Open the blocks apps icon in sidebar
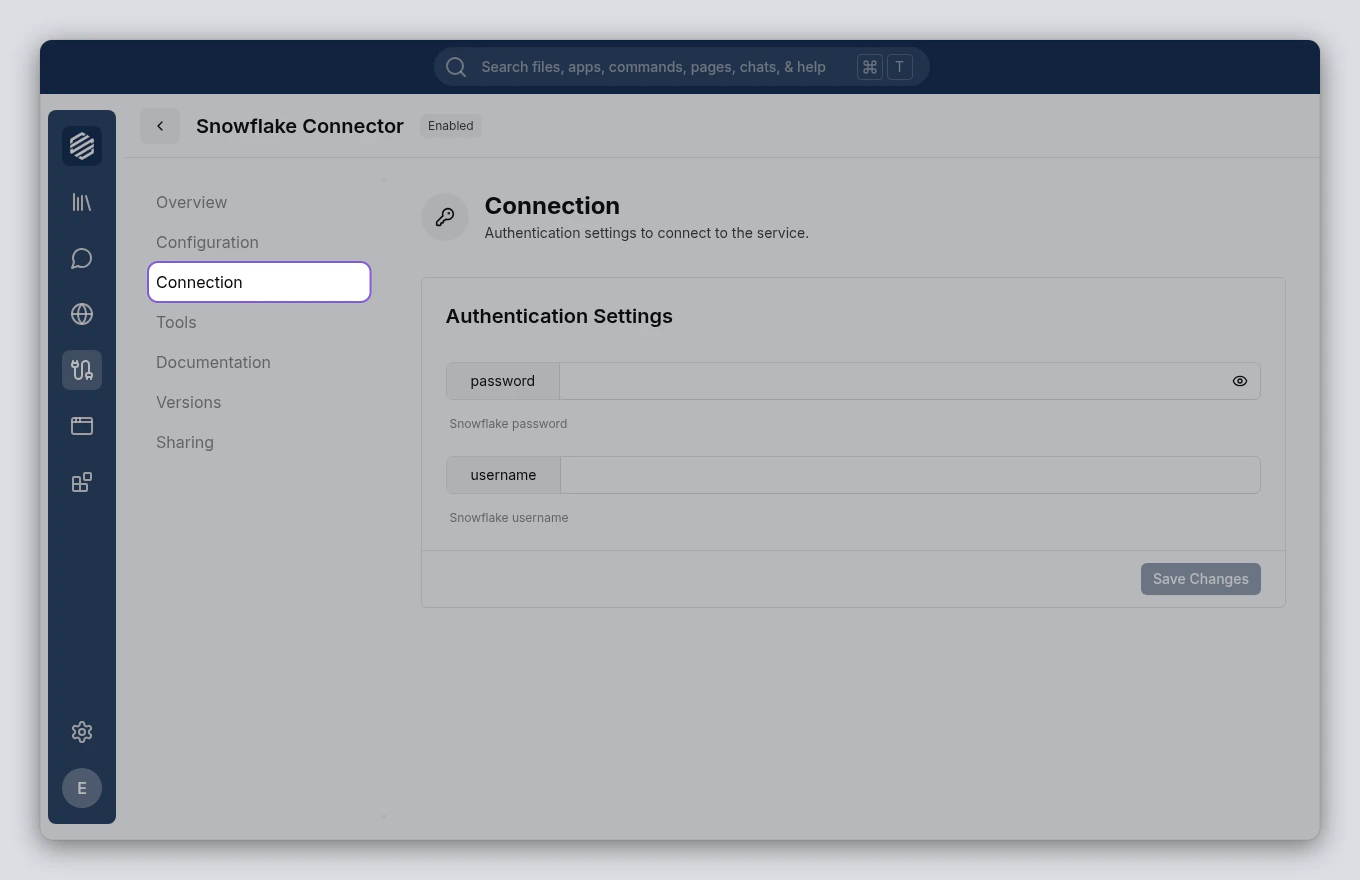This screenshot has height=880, width=1360. [82, 482]
